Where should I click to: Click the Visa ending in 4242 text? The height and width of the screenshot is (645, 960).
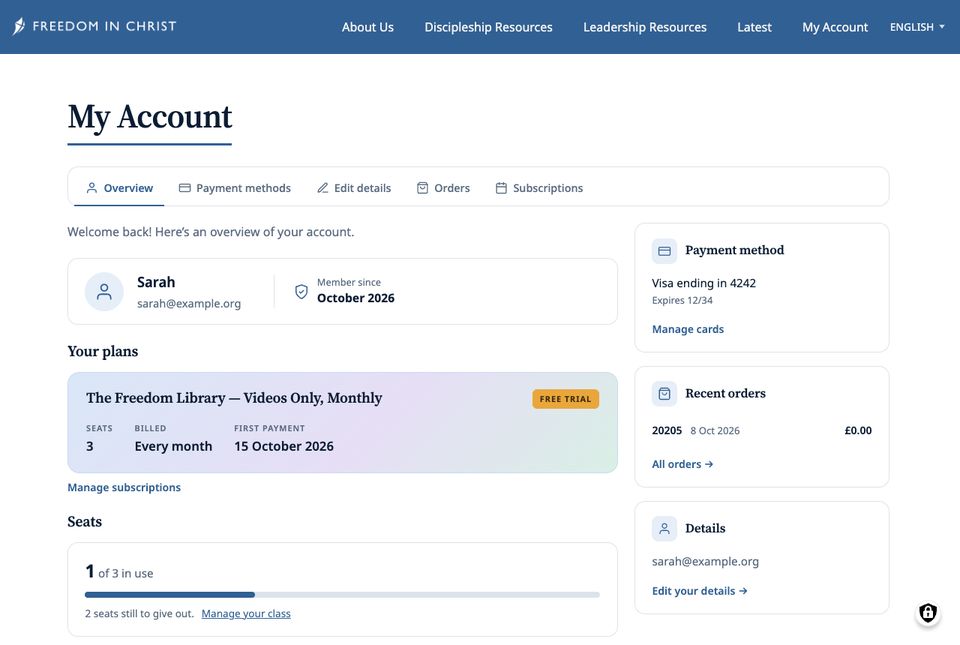coord(703,283)
